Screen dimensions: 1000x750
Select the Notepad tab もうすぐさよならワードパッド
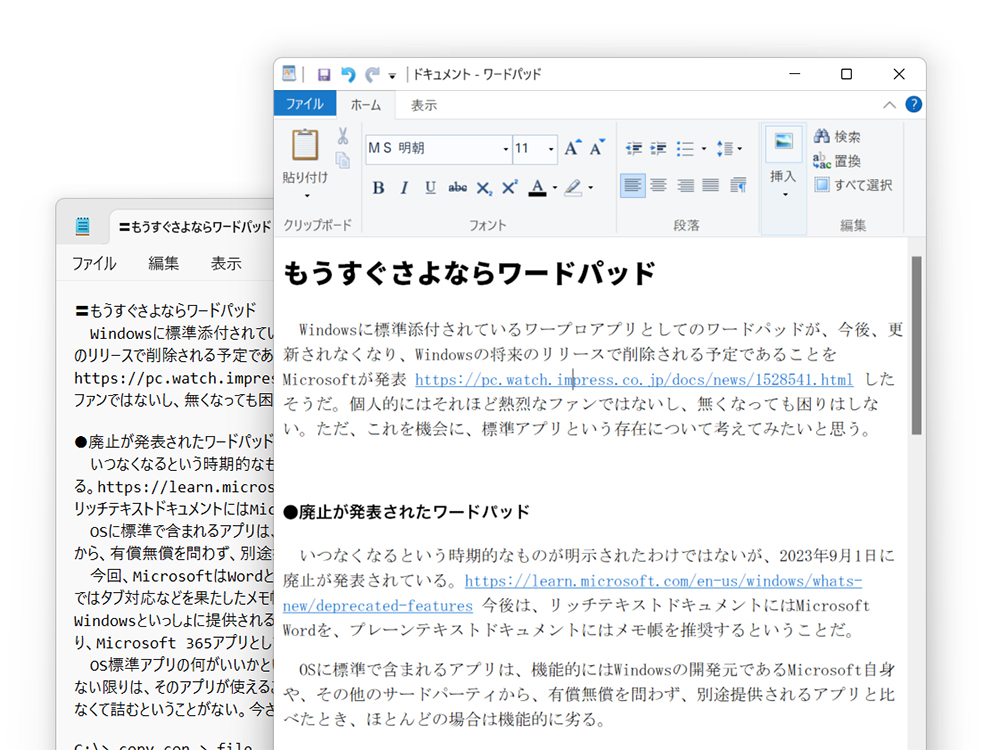point(195,227)
